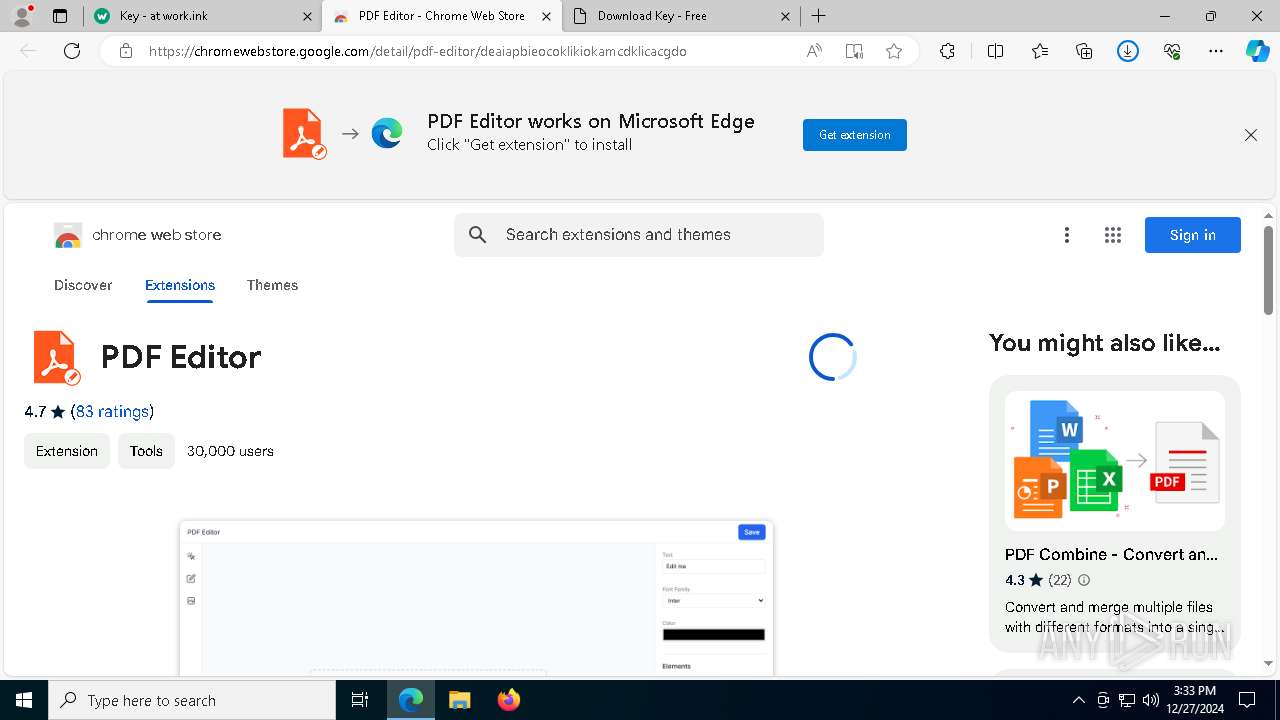Screen dimensions: 1280x720
Task: Open immersive reader icon
Action: point(854,51)
